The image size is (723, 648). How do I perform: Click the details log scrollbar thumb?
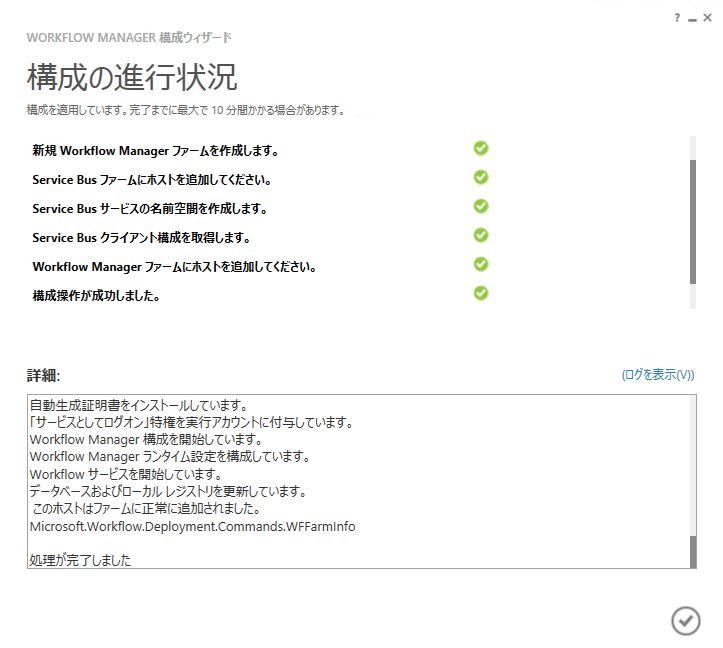[693, 552]
